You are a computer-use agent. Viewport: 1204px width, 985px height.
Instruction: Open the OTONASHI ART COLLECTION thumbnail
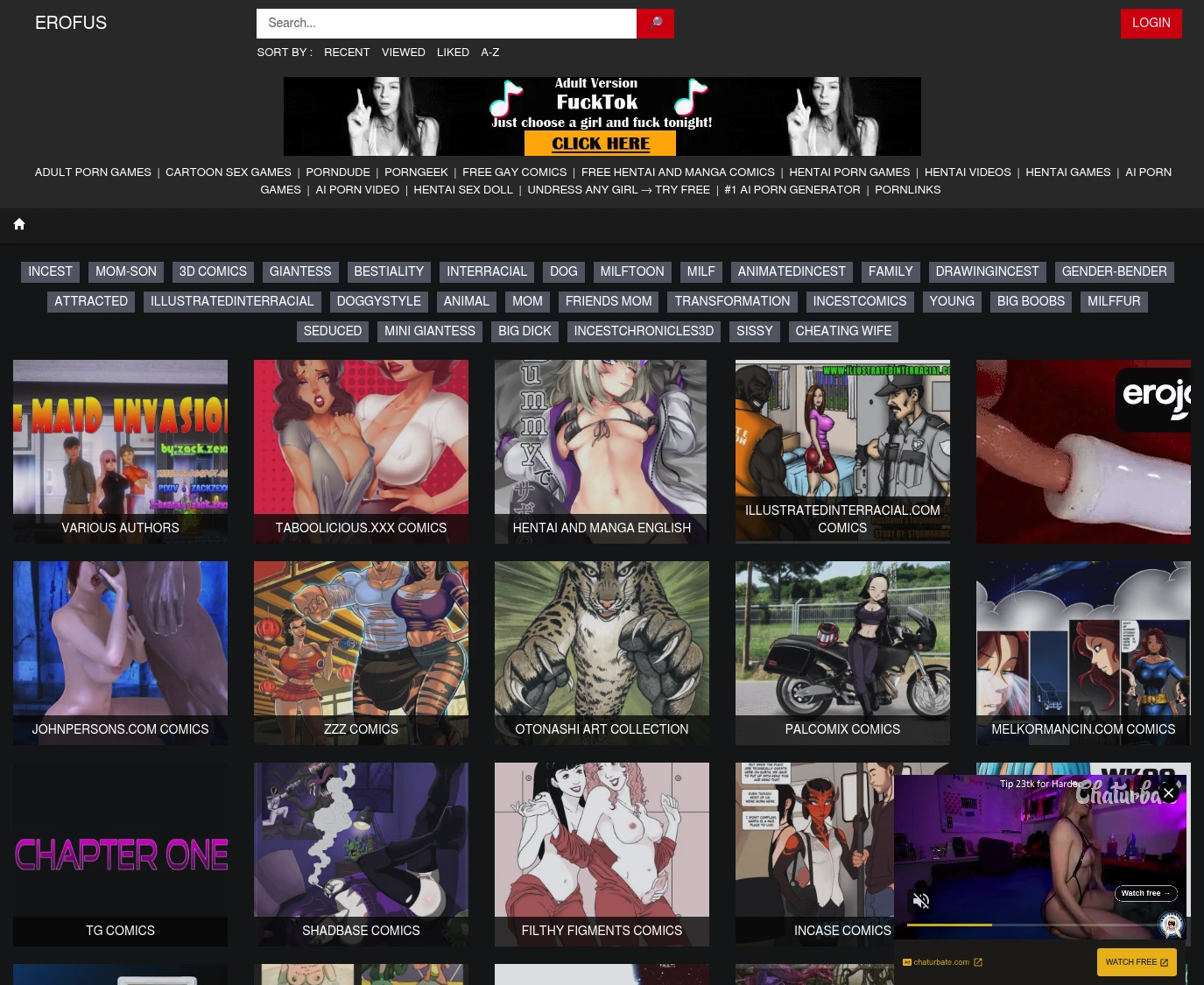602,653
